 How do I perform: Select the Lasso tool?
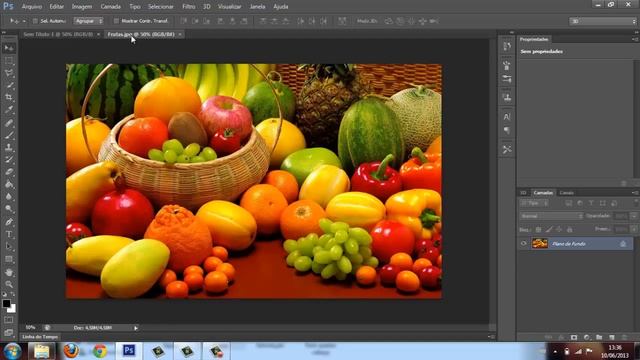9,73
